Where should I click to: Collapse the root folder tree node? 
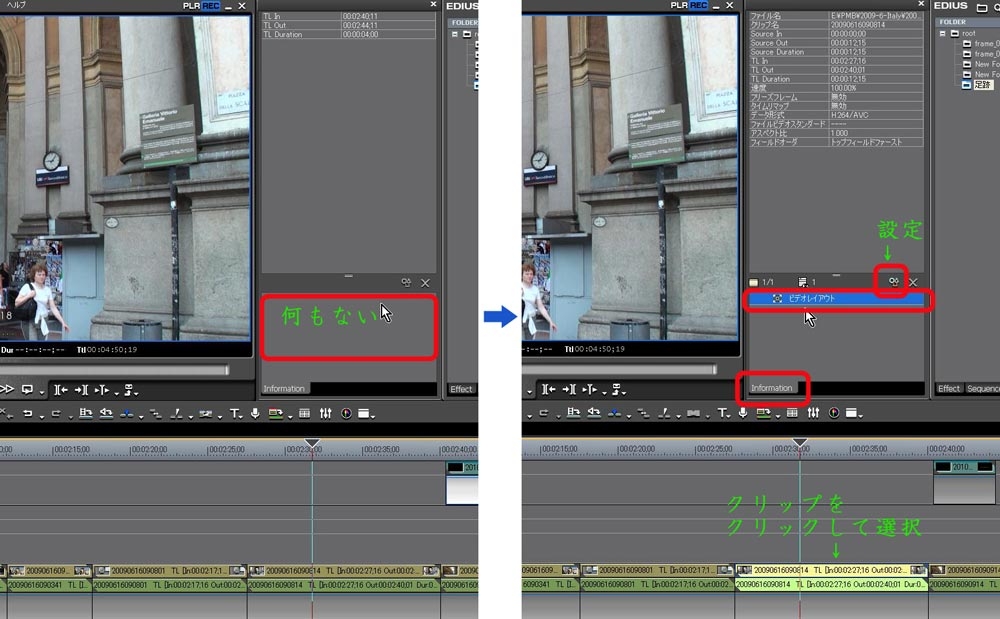(941, 33)
